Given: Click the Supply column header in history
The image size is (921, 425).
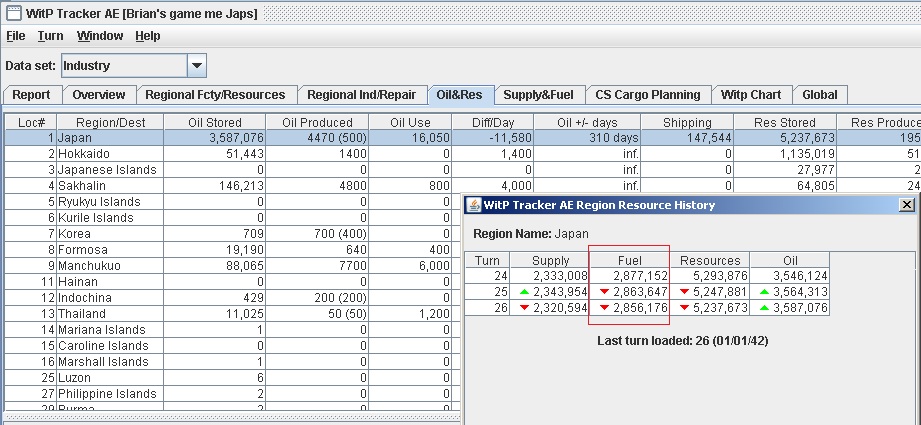Looking at the screenshot, I should (550, 260).
